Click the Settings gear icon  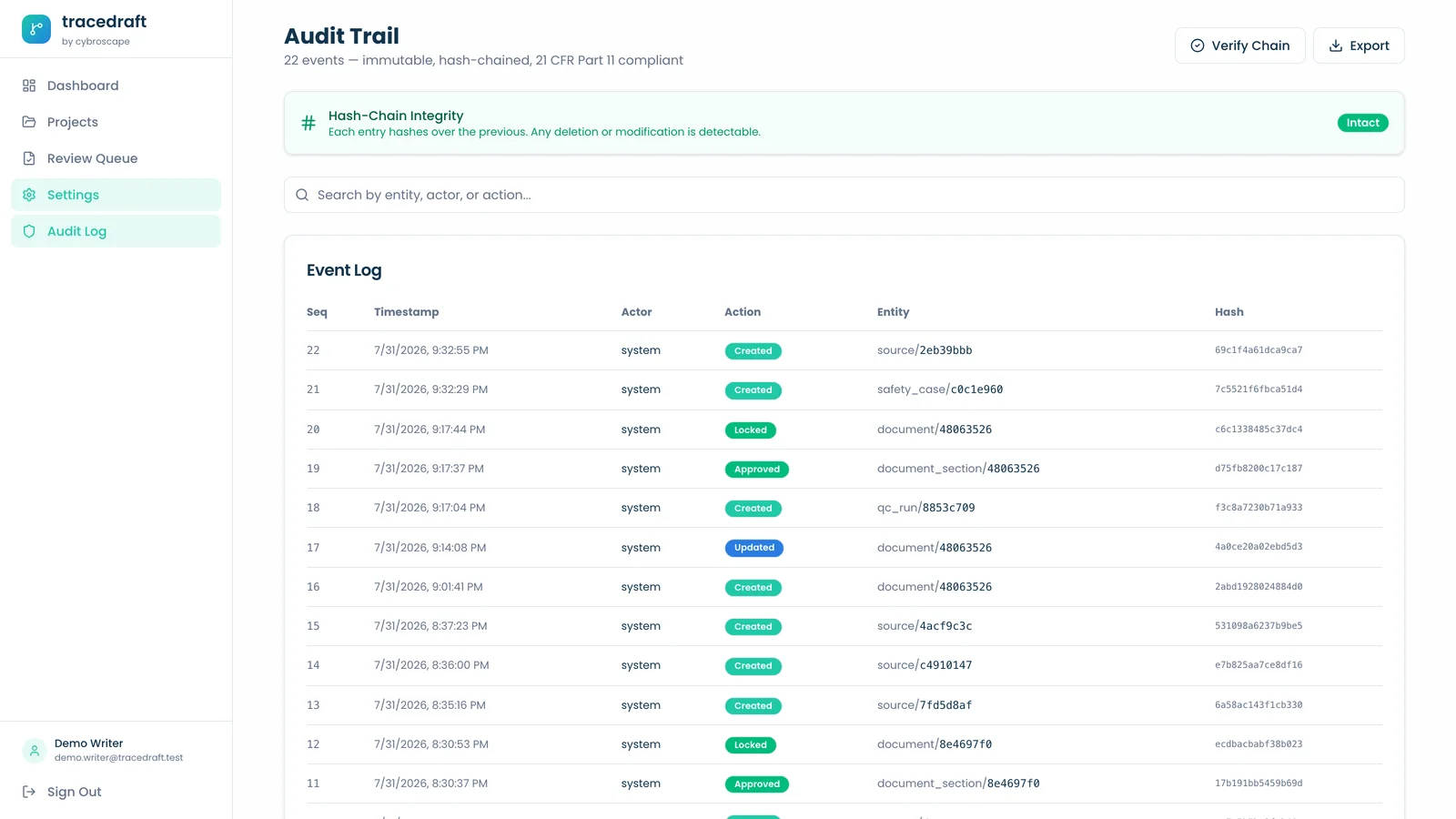pos(29,195)
